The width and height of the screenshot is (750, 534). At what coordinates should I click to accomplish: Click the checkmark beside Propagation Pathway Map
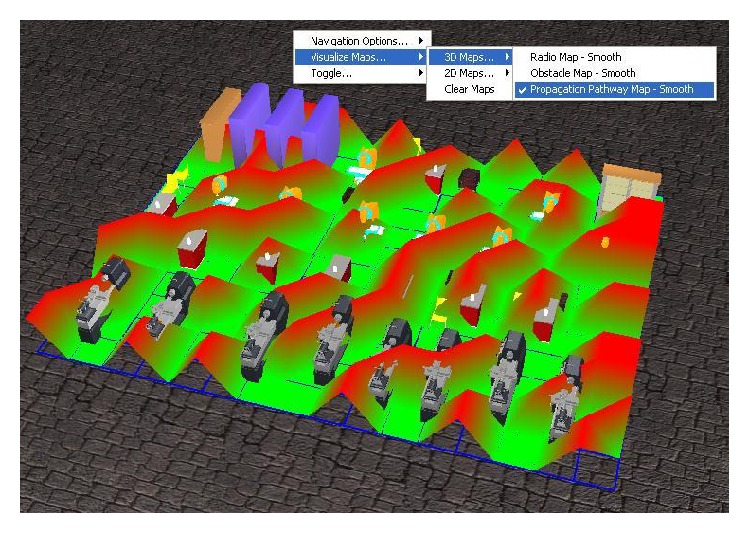(x=522, y=90)
